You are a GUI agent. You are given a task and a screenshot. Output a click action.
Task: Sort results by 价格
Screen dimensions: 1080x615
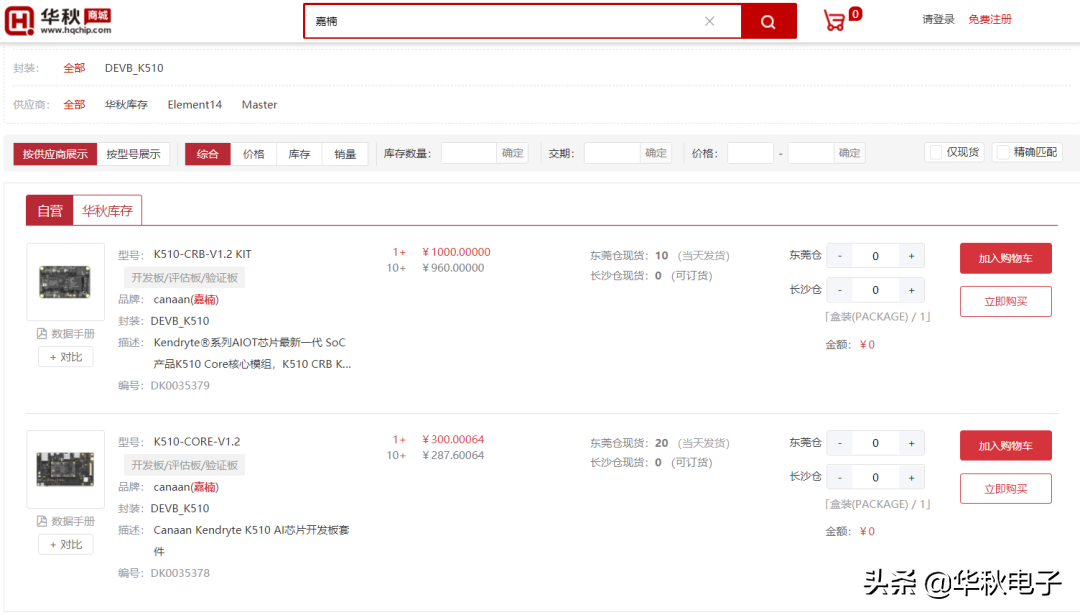coord(252,154)
